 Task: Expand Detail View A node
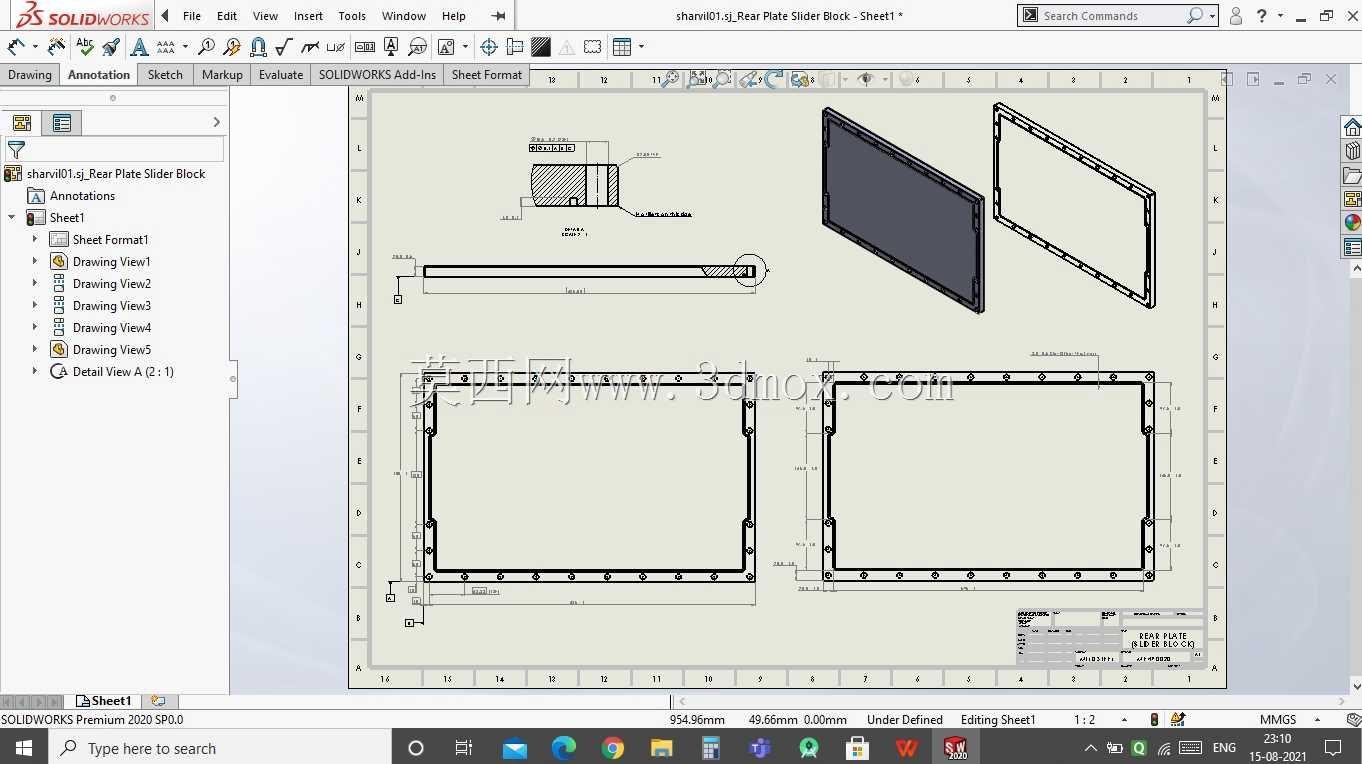point(35,371)
